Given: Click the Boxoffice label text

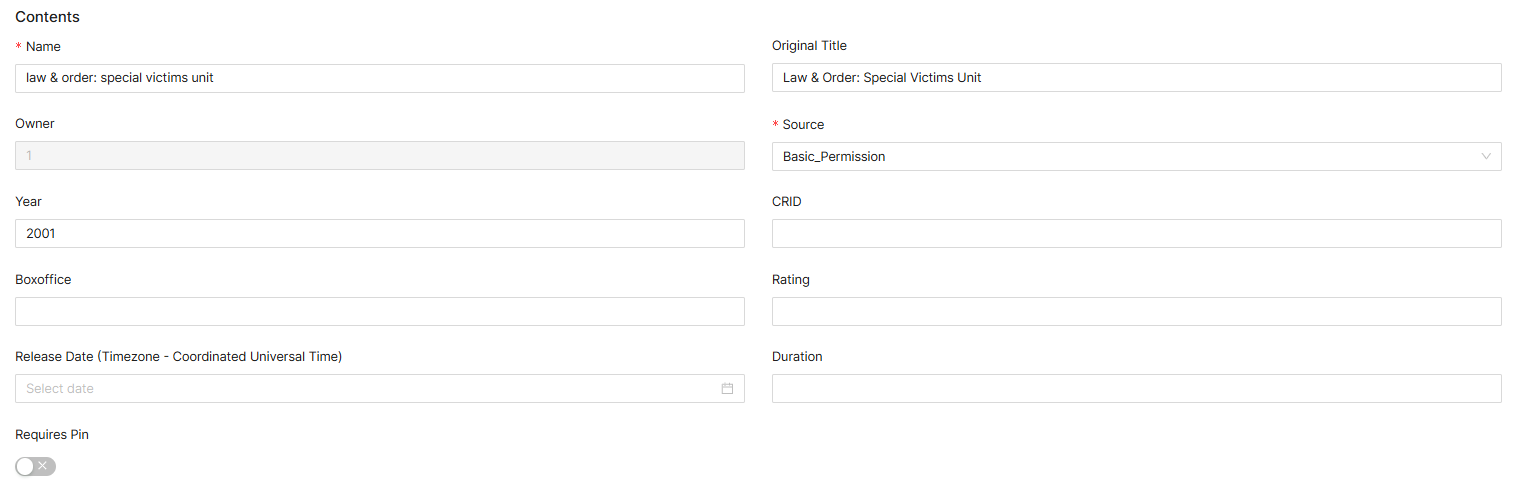Looking at the screenshot, I should (43, 280).
